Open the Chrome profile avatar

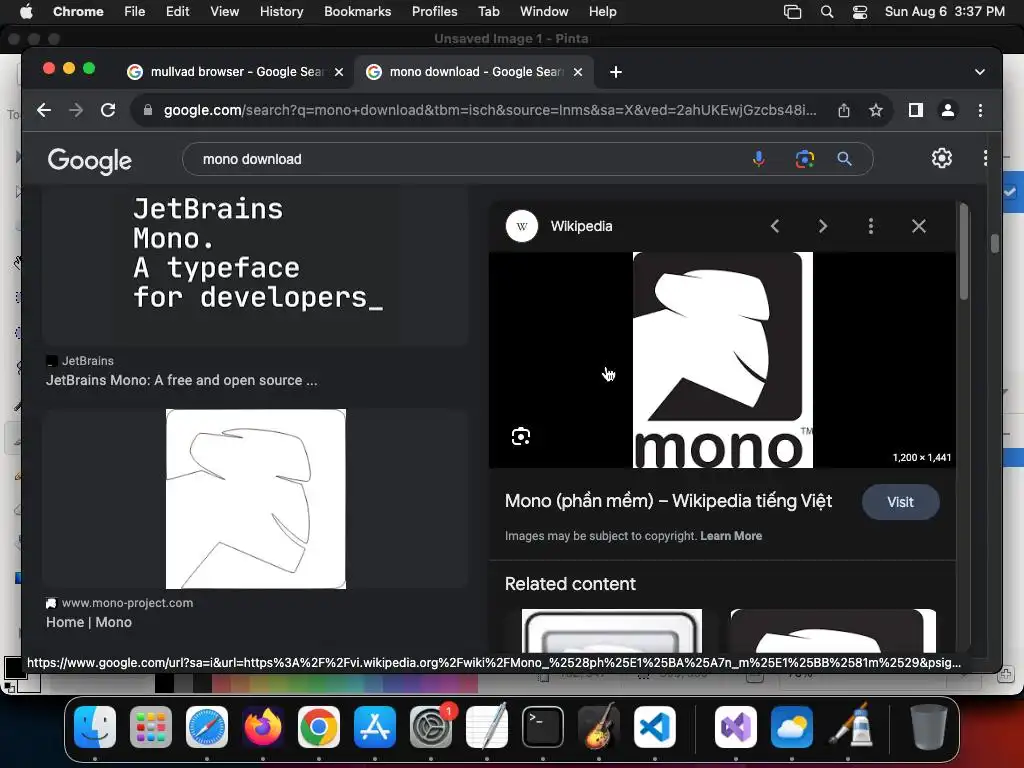point(948,110)
